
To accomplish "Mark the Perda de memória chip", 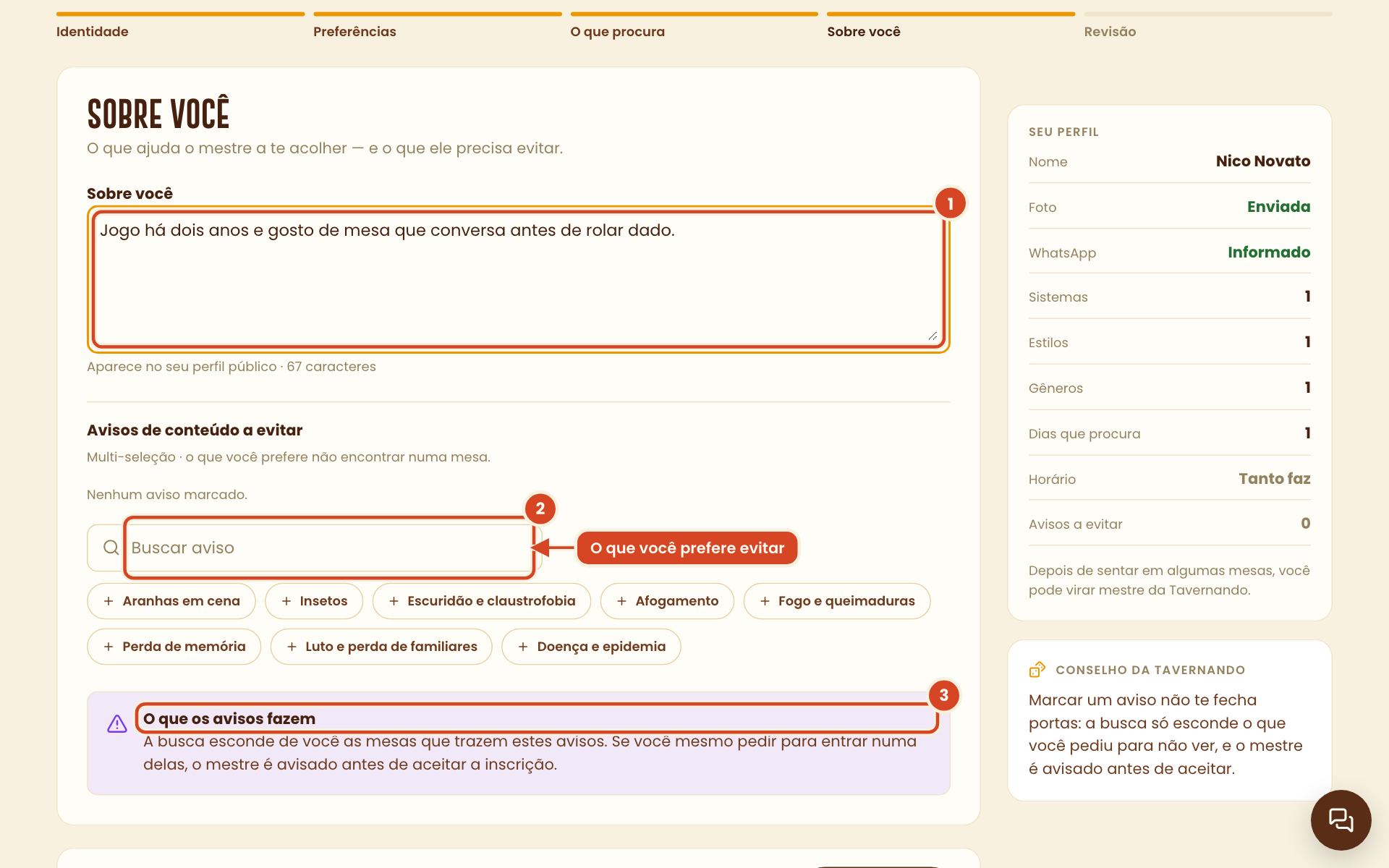I will pyautogui.click(x=174, y=647).
